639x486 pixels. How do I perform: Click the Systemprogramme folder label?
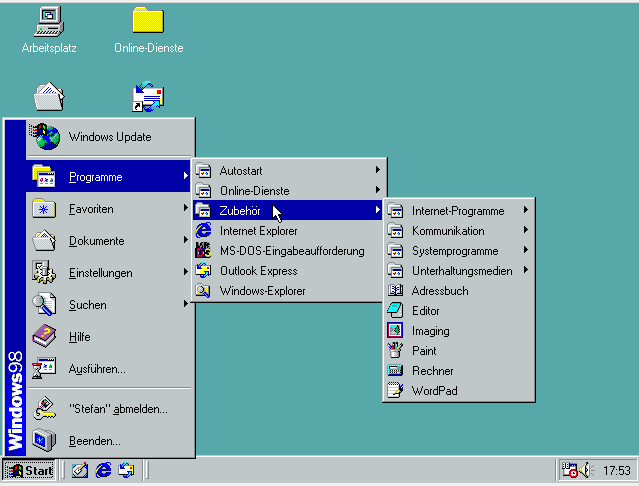(455, 251)
